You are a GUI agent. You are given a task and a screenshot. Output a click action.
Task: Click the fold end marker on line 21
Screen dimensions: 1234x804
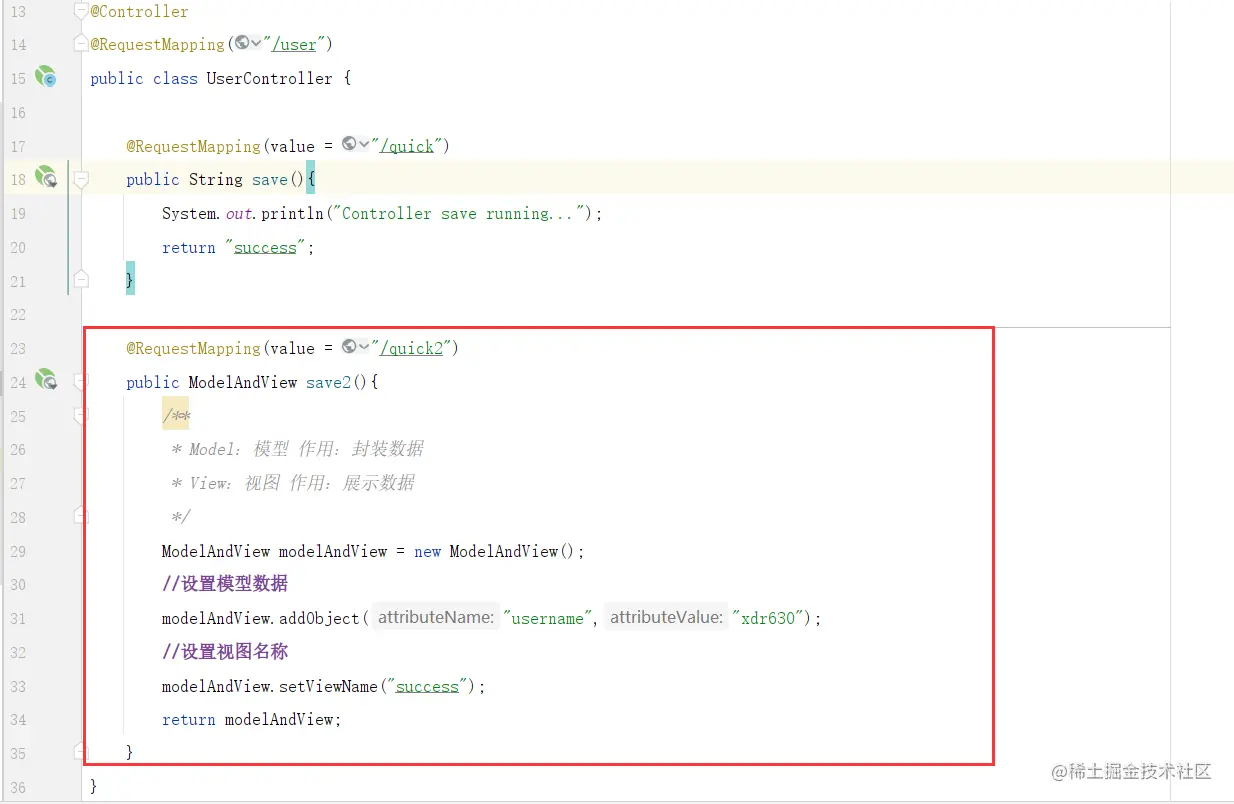[x=81, y=279]
